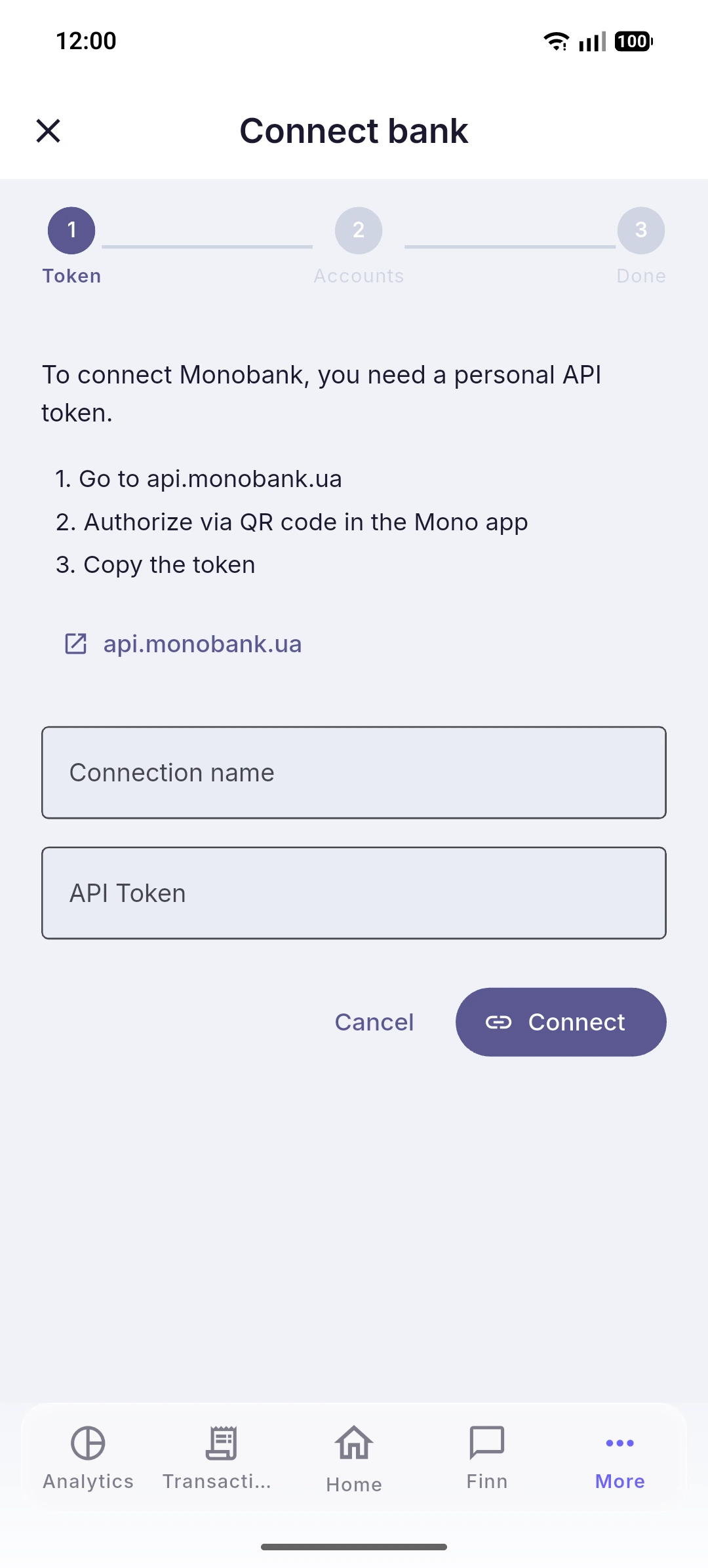This screenshot has width=708, height=1568.
Task: Cancel the bank connection
Action: click(x=374, y=1022)
